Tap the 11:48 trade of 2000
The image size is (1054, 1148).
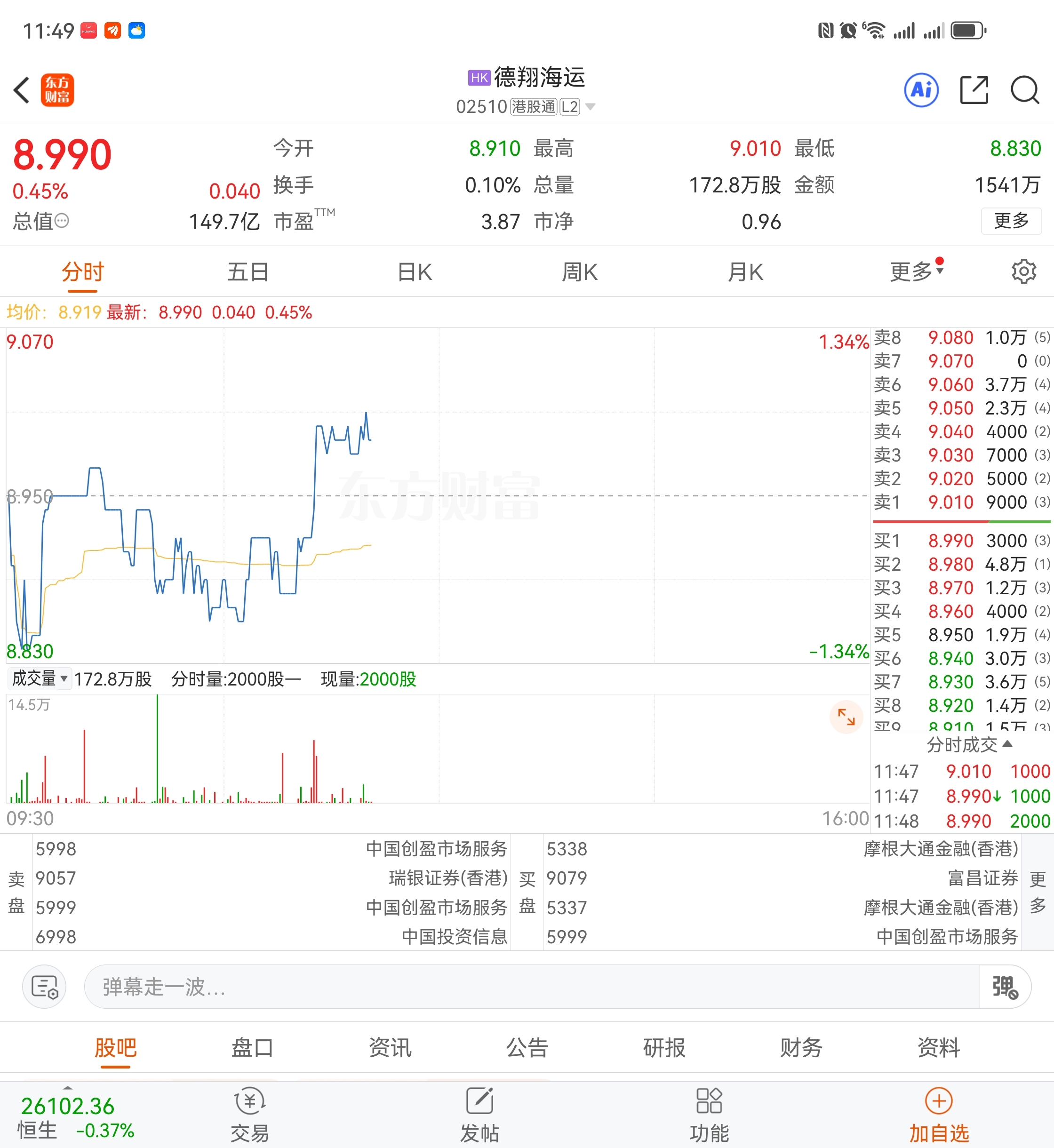click(x=962, y=821)
